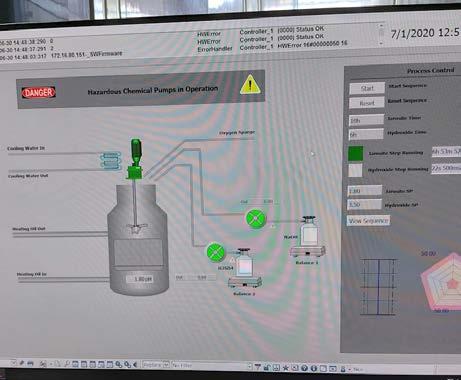
Task: Open View Sequence
Action: [368, 220]
